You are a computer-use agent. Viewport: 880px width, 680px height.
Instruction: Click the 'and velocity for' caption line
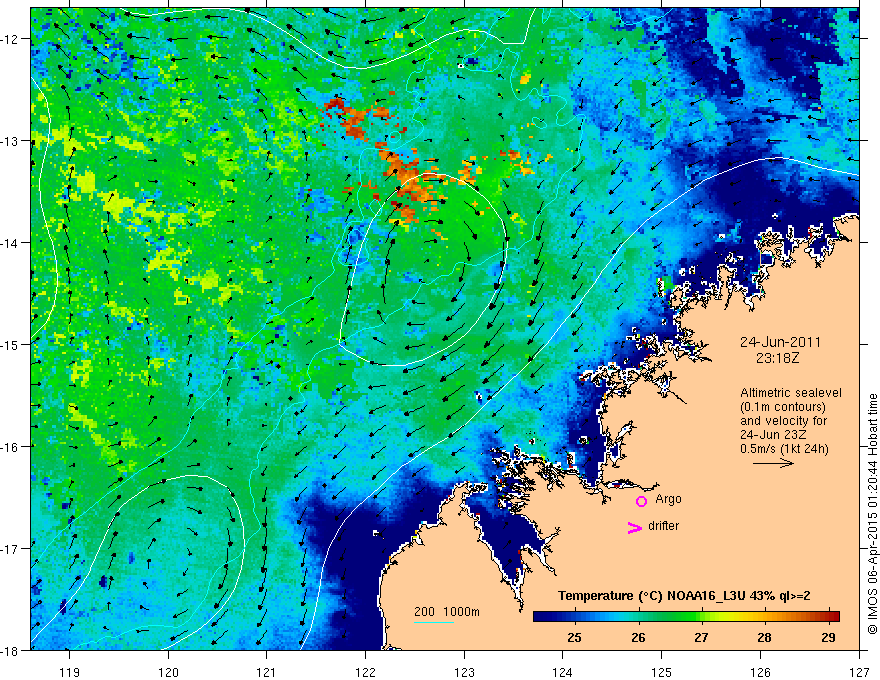pos(783,421)
